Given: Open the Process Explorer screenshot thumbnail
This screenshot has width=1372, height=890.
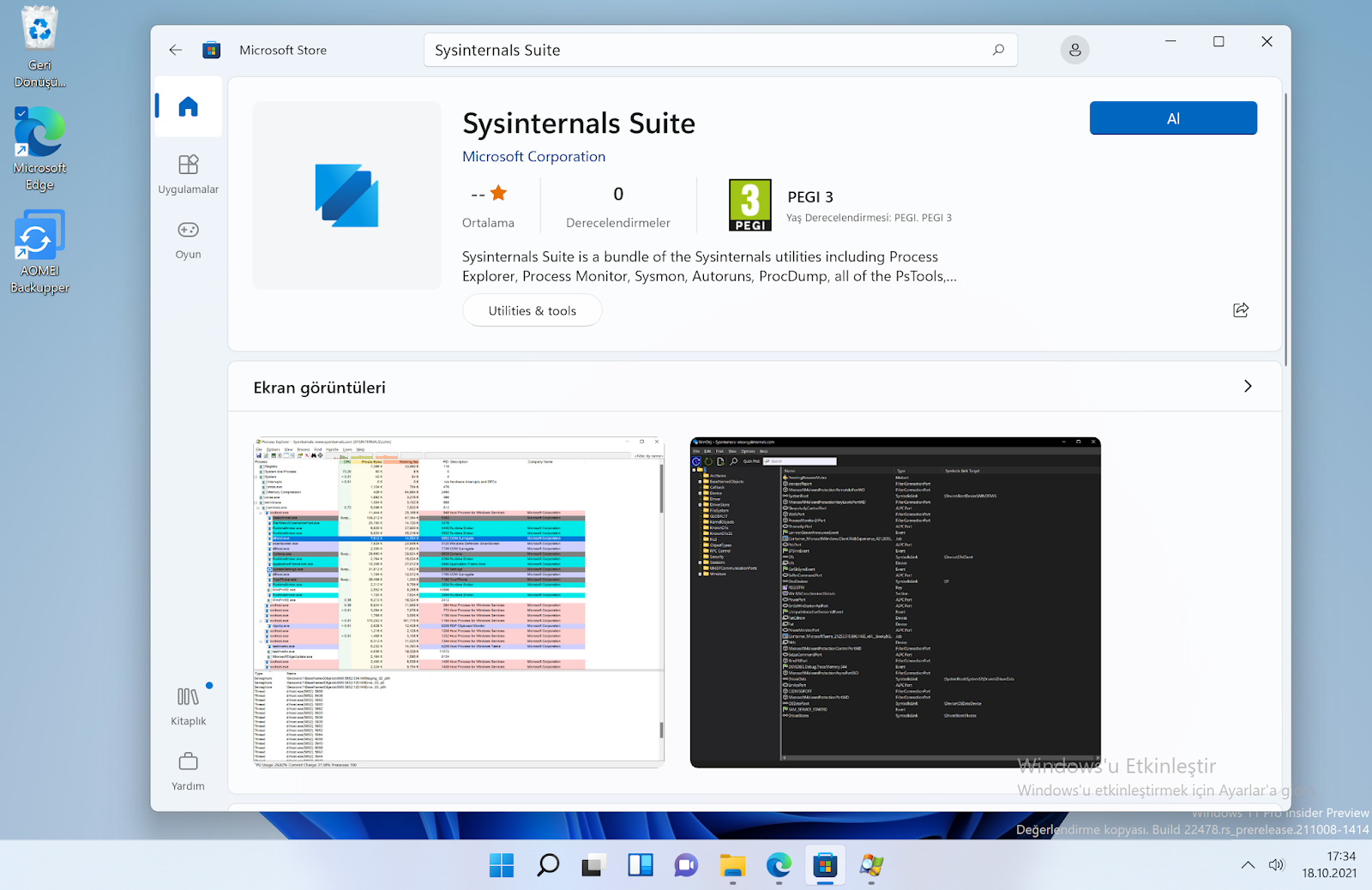Looking at the screenshot, I should click(459, 602).
